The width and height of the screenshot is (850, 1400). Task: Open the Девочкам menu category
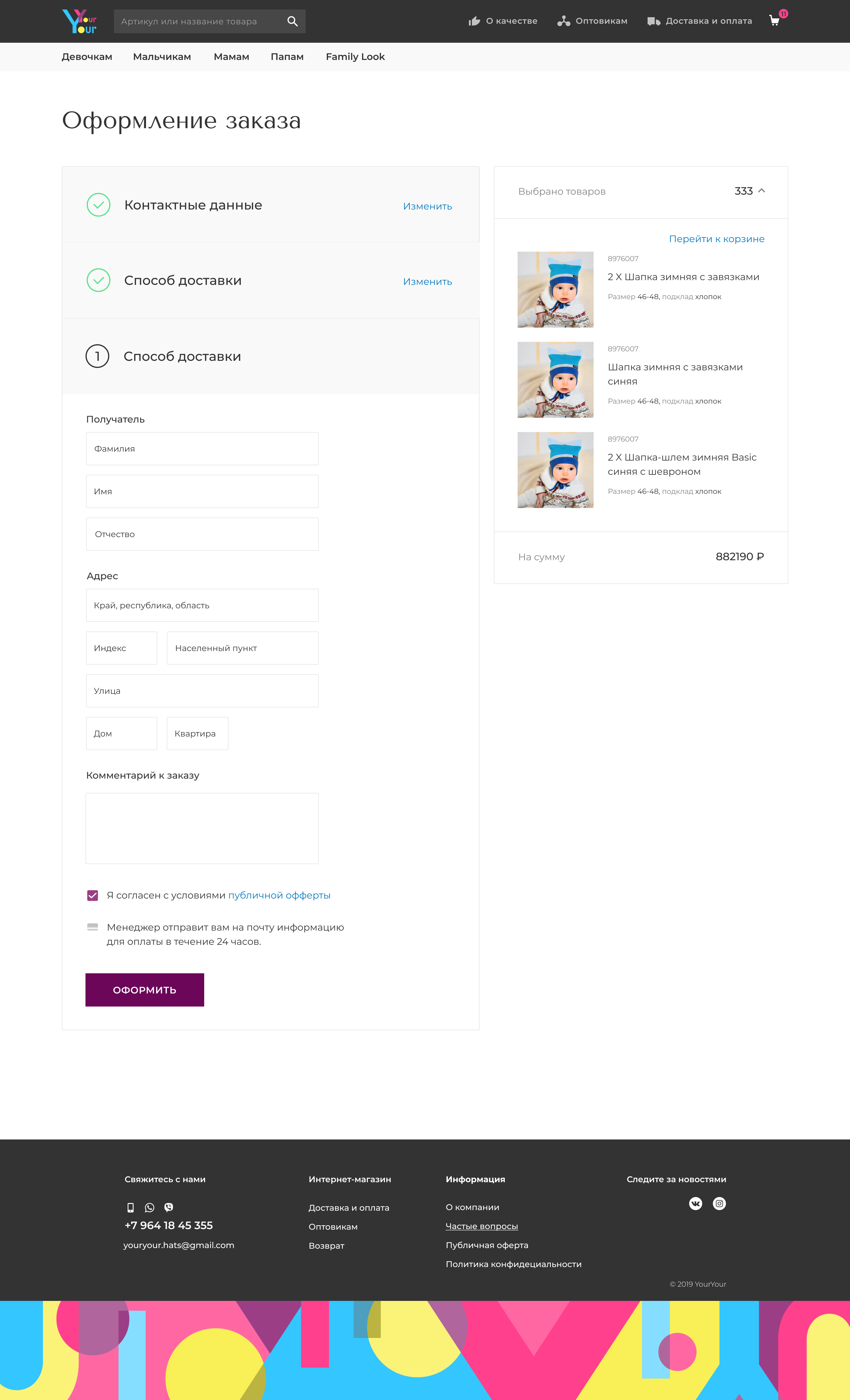click(x=87, y=57)
